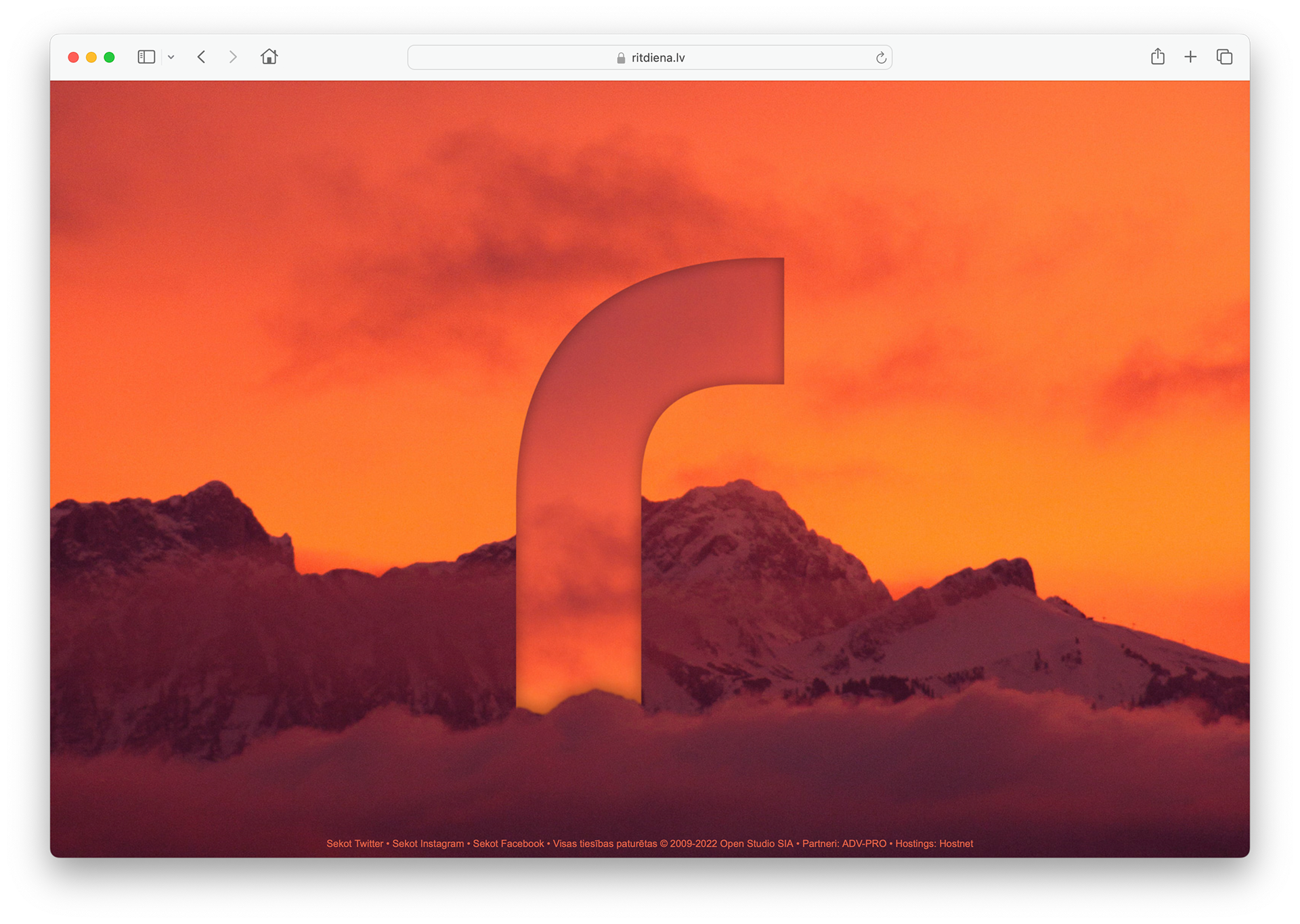
Task: Open the Share sheet icon
Action: 1158,57
